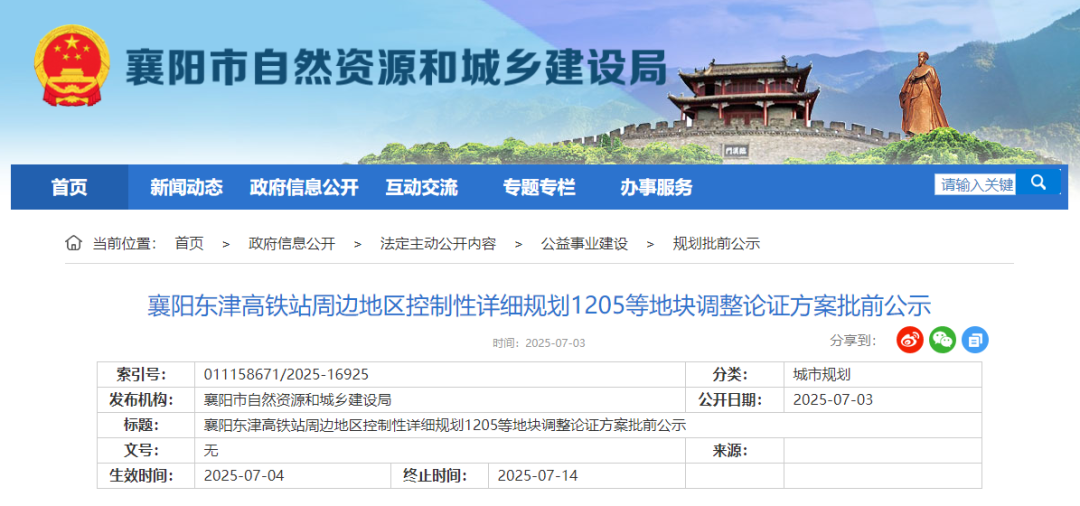Click the blue copy-link share icon

click(x=975, y=339)
